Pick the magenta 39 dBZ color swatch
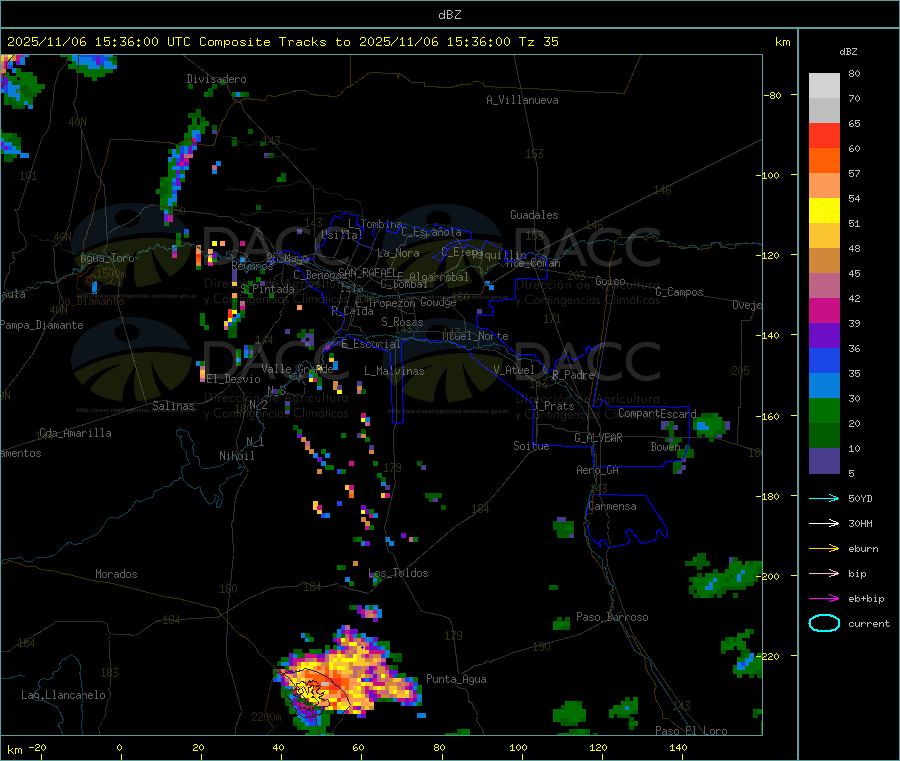Image resolution: width=900 pixels, height=761 pixels. coord(824,310)
